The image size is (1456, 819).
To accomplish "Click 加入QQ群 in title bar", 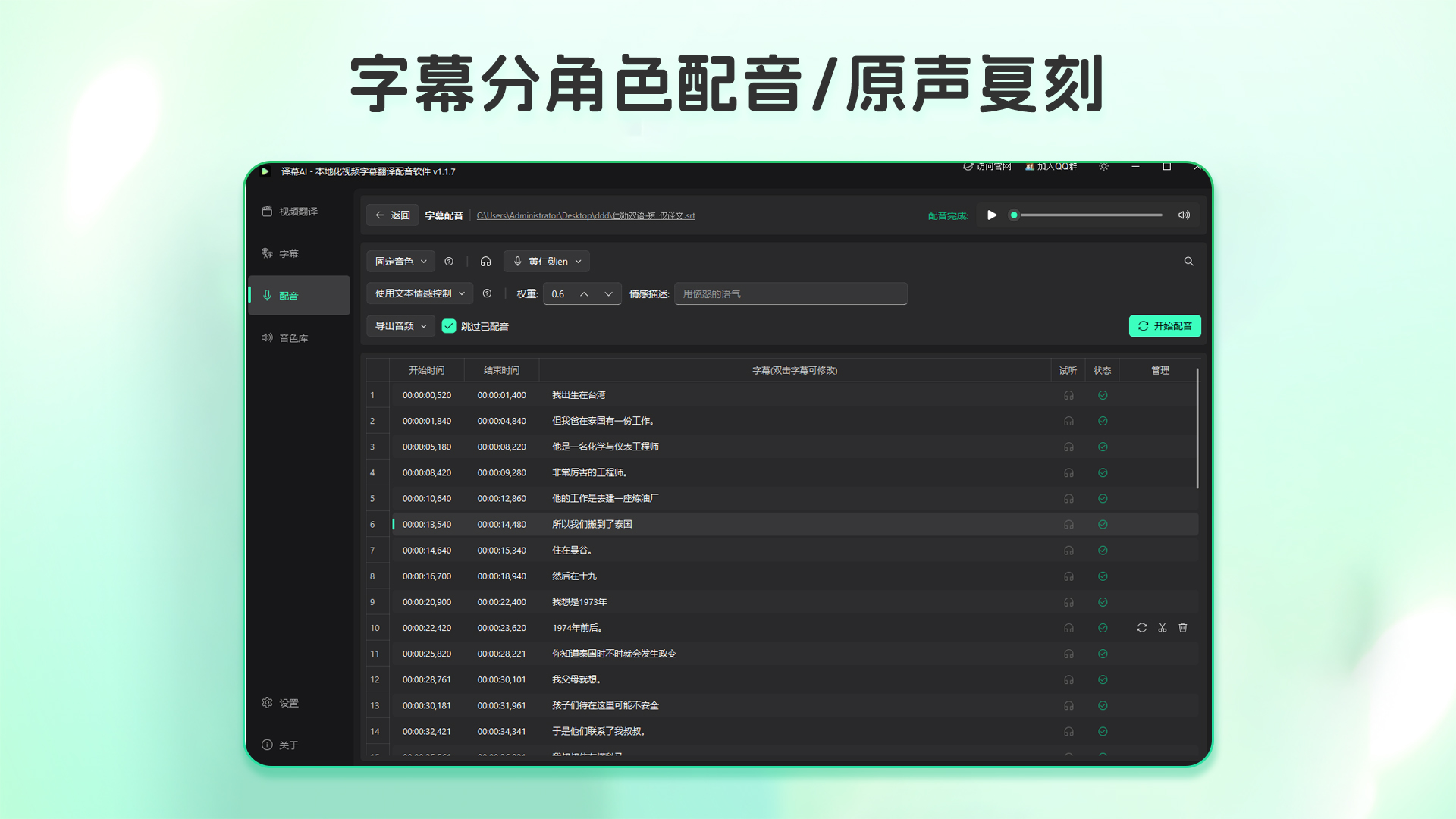I will pyautogui.click(x=1051, y=167).
